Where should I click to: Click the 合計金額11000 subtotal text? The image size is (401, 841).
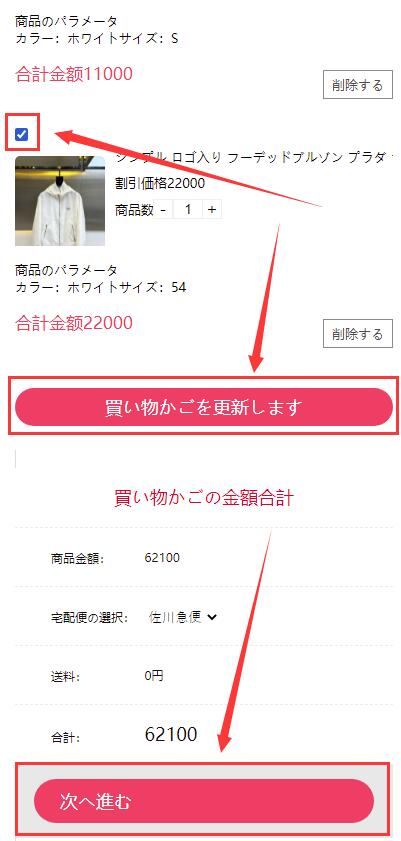[74, 73]
